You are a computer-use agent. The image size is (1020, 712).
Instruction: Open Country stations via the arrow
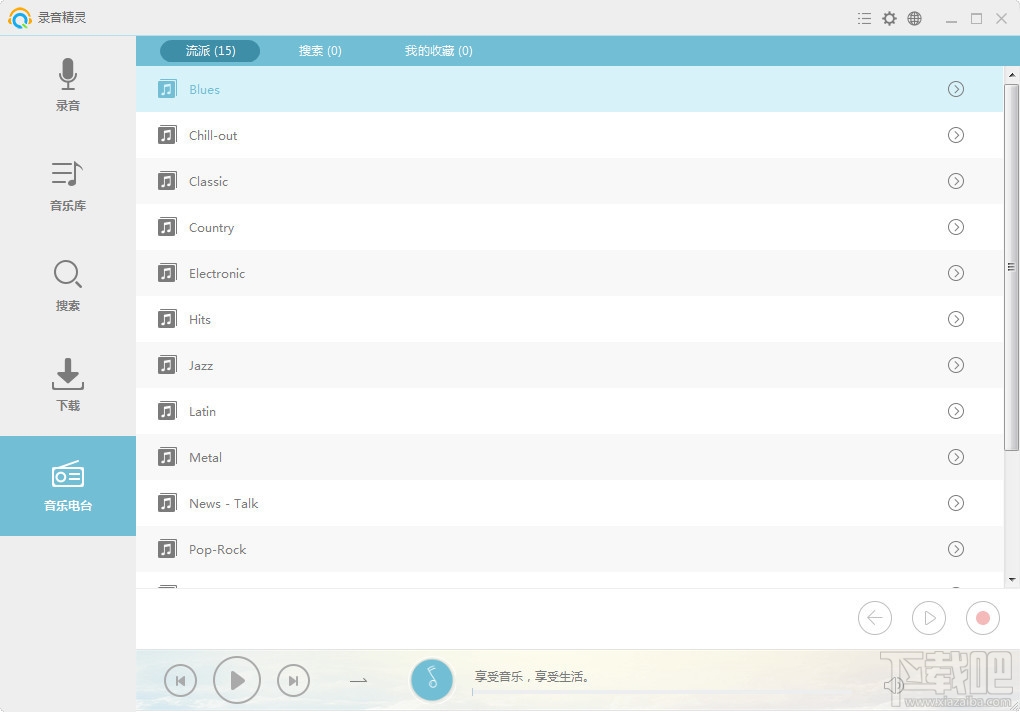point(956,227)
